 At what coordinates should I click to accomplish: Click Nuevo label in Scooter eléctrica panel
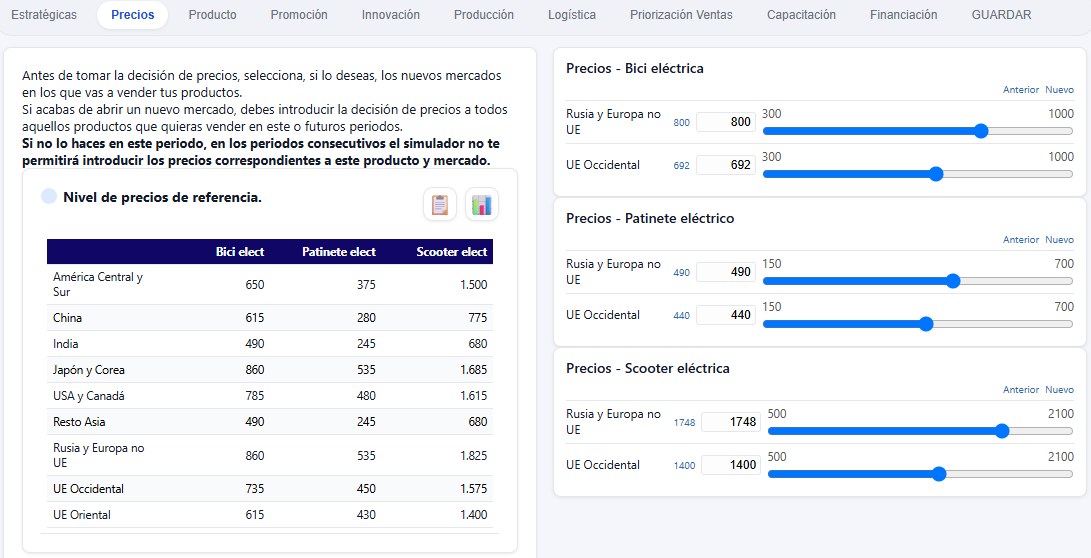(x=1060, y=390)
